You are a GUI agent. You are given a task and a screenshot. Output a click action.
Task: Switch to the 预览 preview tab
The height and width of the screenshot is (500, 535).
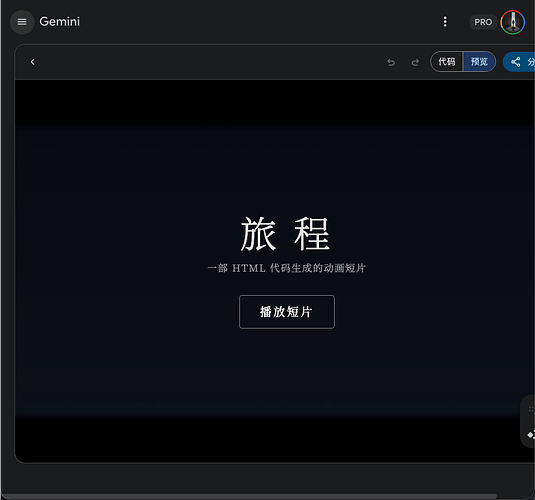(479, 62)
